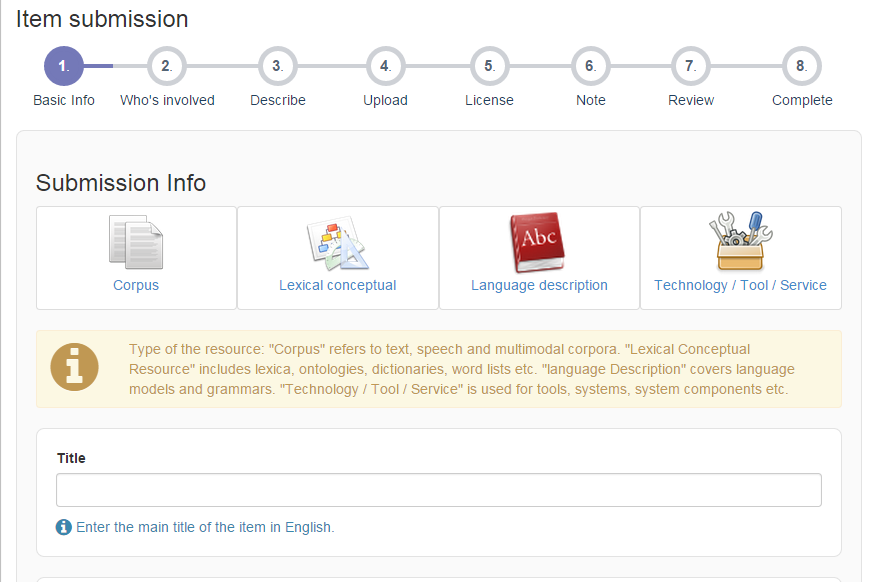Open step 6 Note circle

[x=591, y=66]
